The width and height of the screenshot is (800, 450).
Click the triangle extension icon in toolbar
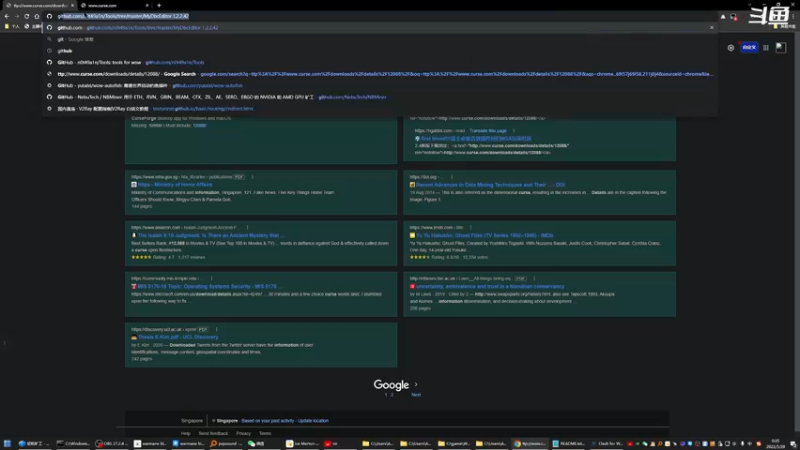point(723,16)
